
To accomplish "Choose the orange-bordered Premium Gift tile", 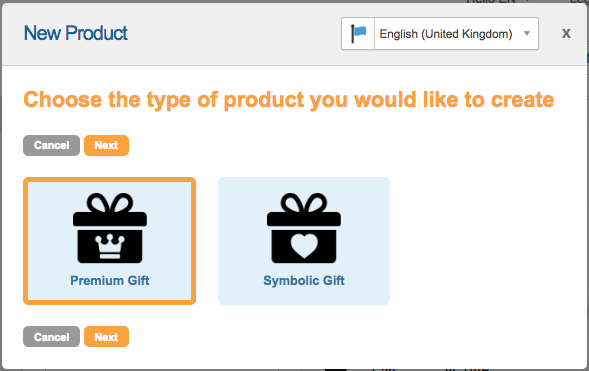I will pos(109,241).
